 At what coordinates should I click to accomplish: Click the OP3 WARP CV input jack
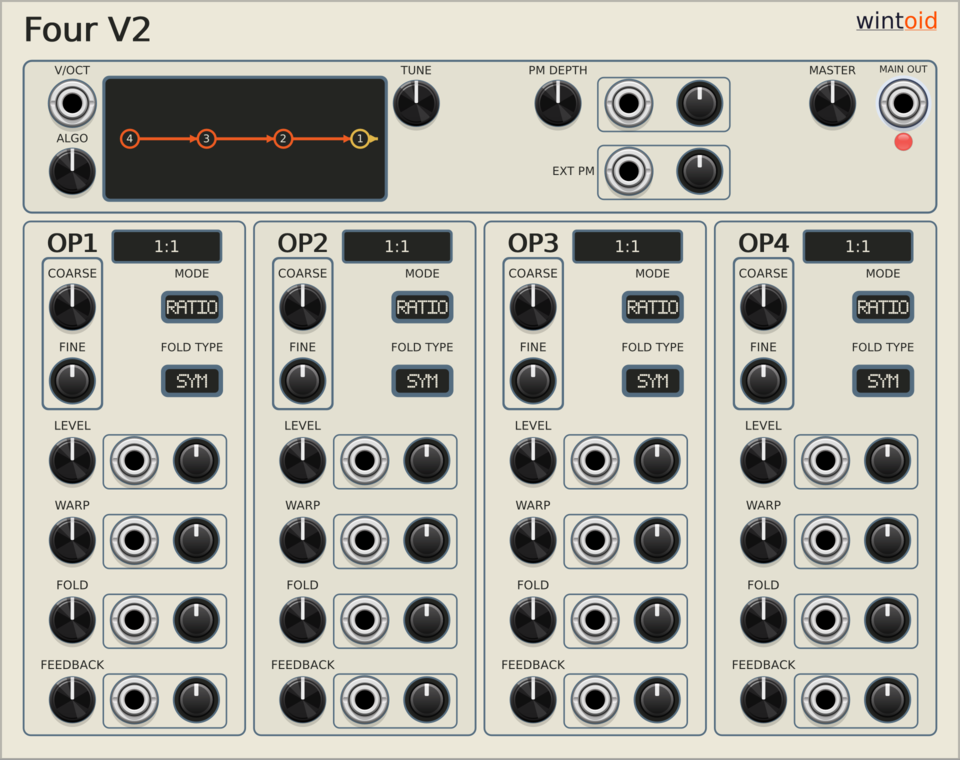594,540
